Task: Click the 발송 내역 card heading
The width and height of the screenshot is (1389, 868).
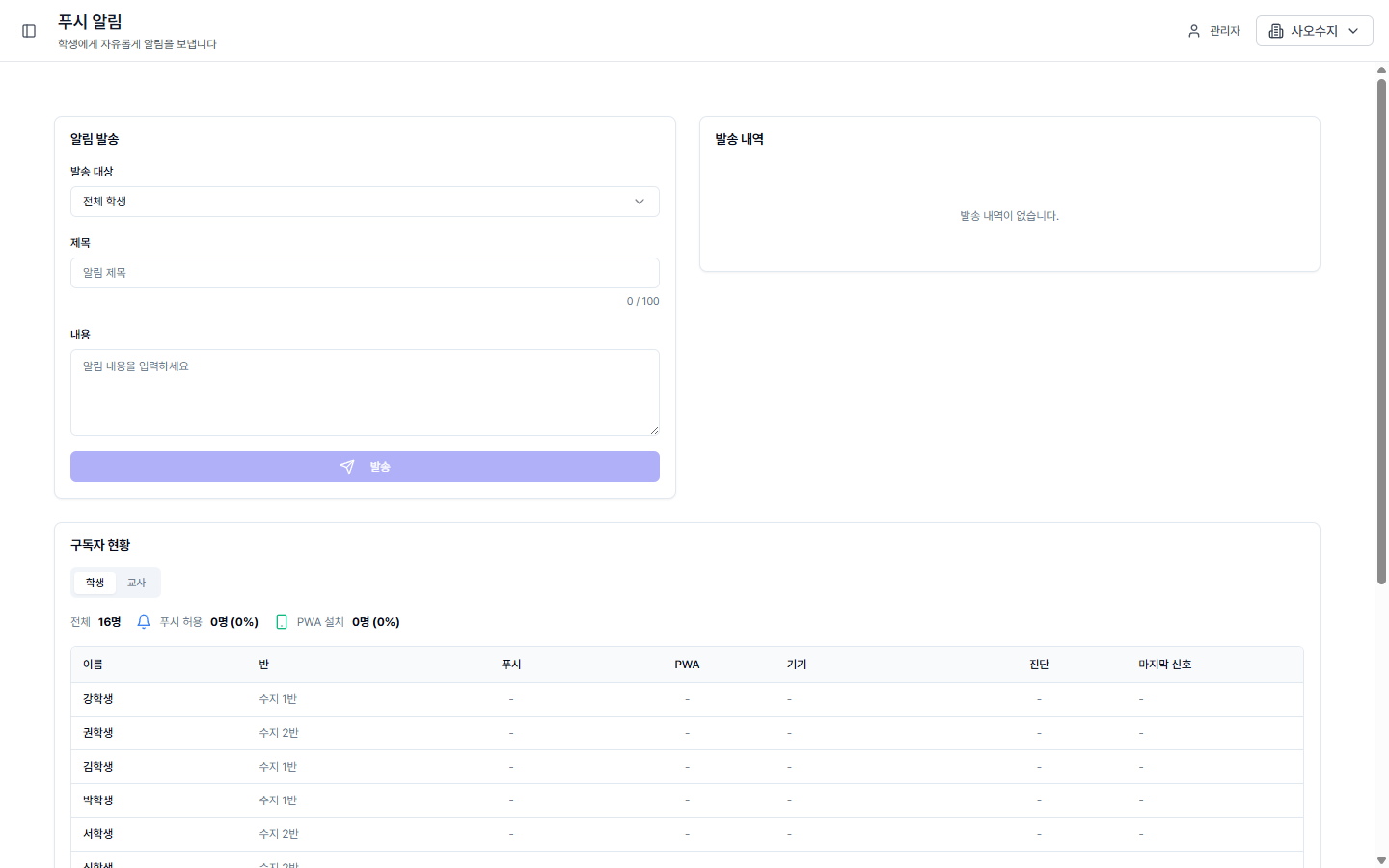Action: 739,139
